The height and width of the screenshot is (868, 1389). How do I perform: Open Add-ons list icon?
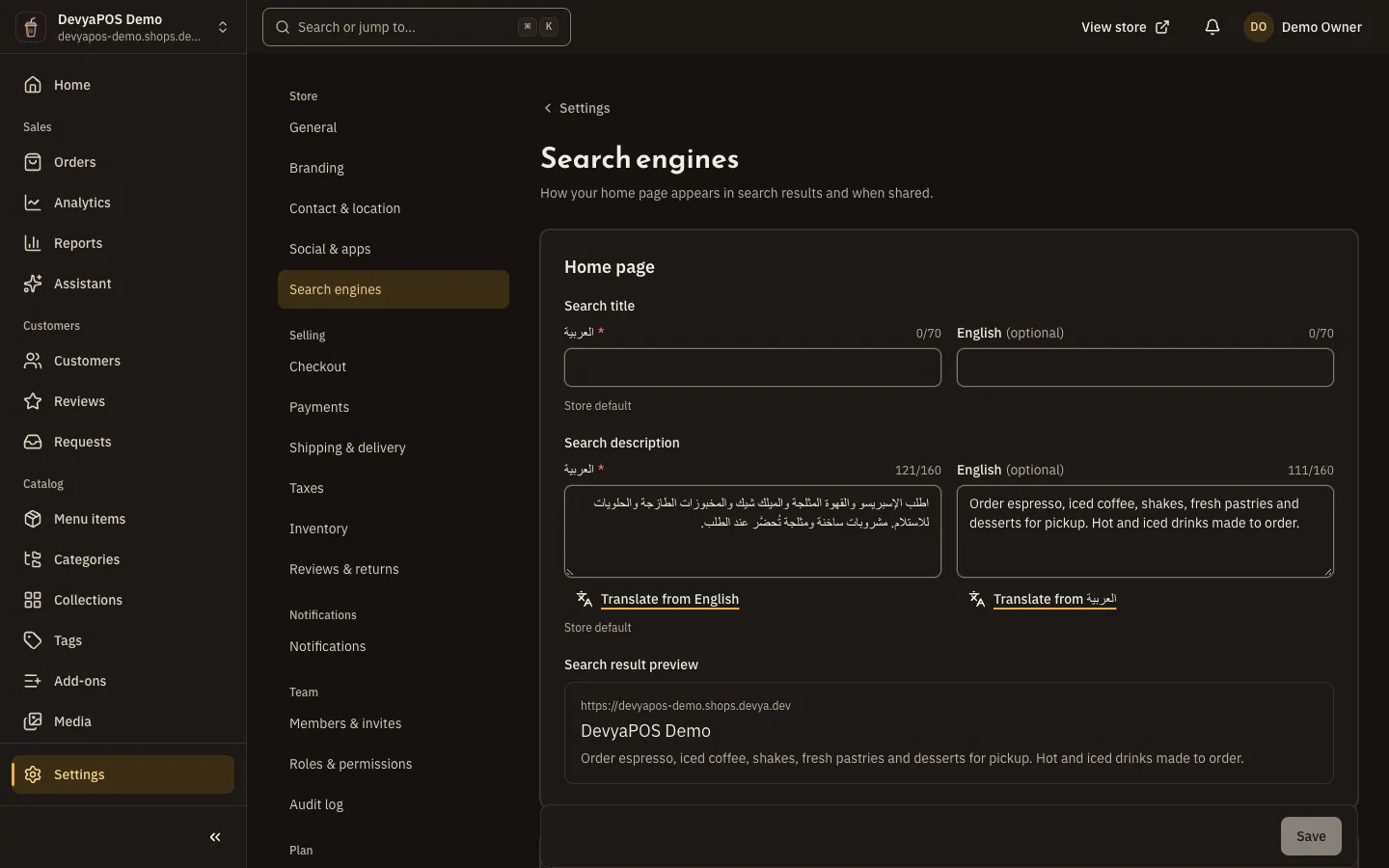click(33, 681)
